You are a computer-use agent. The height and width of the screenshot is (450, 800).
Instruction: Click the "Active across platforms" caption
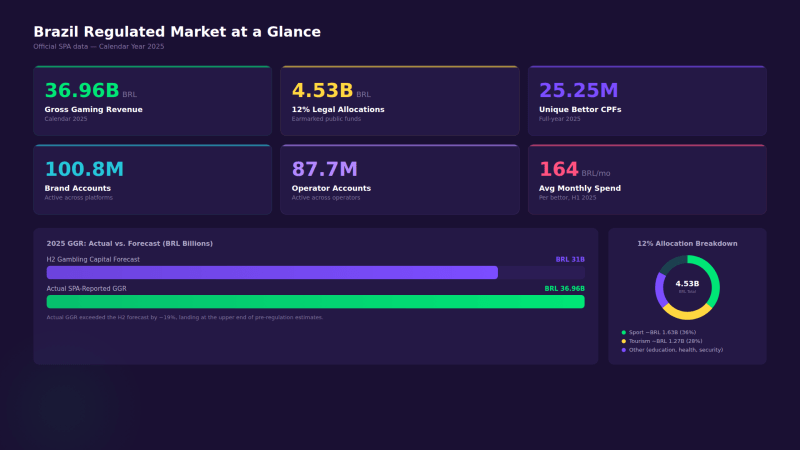79,197
